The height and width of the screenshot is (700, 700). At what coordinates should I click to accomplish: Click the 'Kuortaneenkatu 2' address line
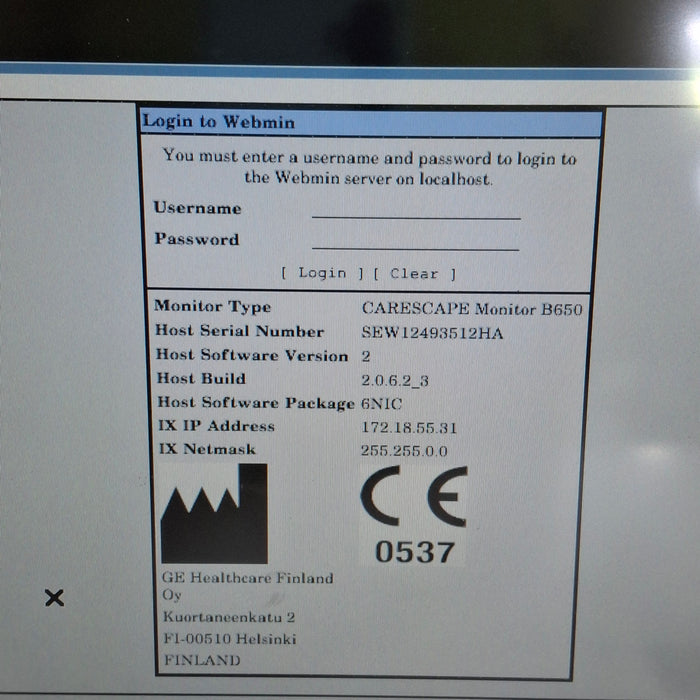point(229,617)
